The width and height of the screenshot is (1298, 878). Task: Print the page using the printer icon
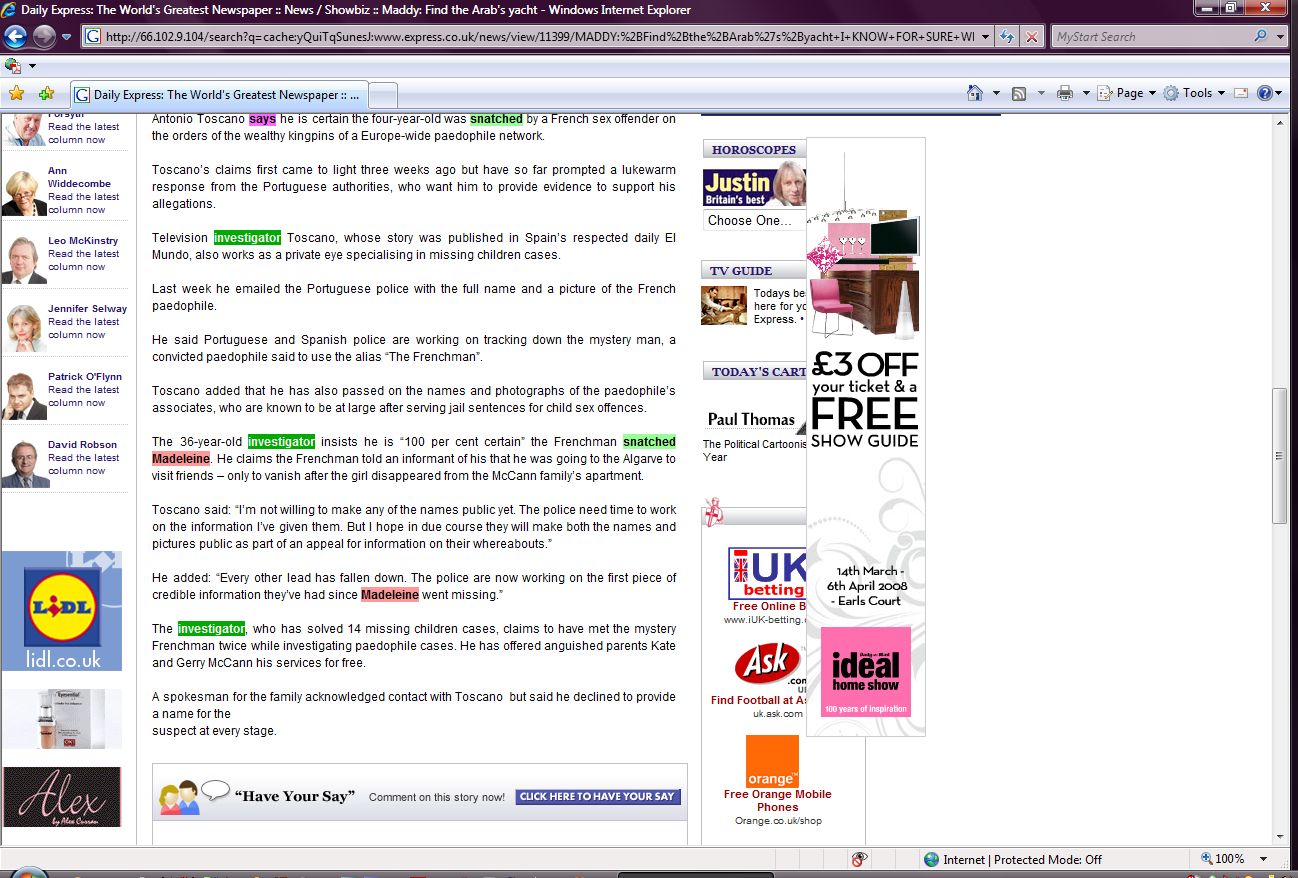1065,93
